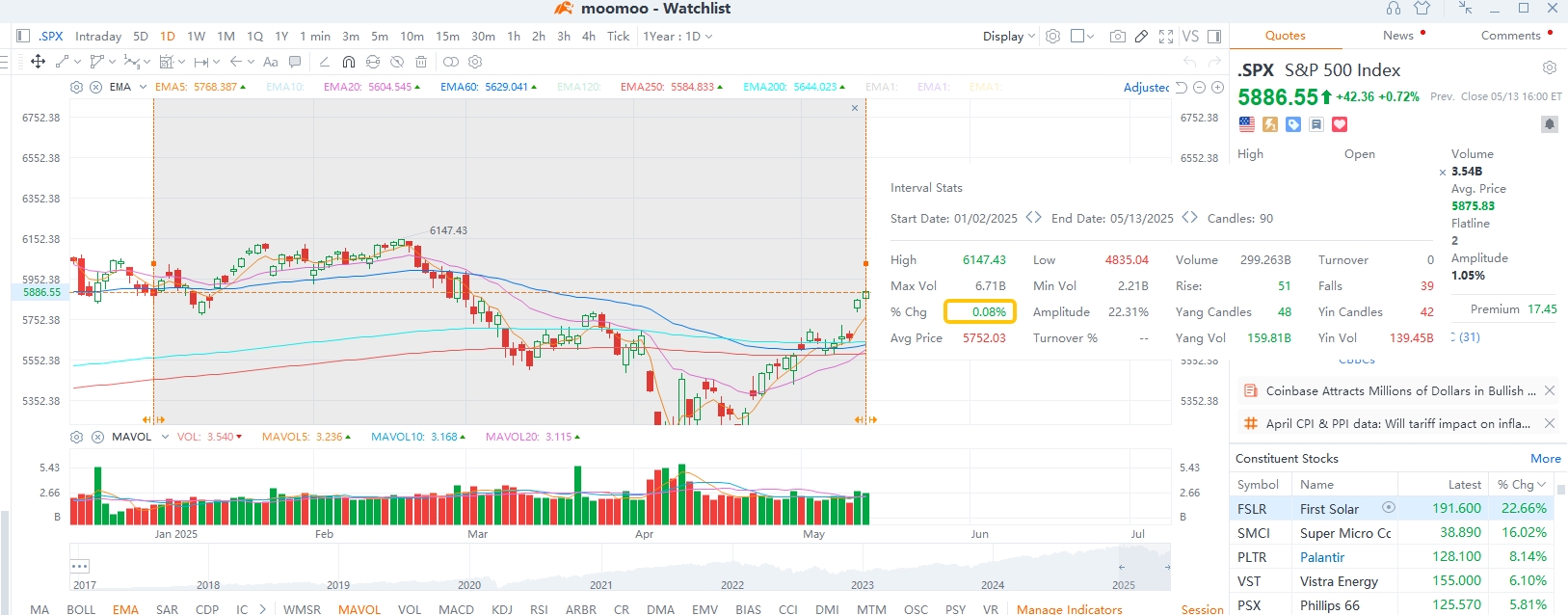Select the eraser drawing tool
This screenshot has height=615, width=1568.
(x=324, y=62)
